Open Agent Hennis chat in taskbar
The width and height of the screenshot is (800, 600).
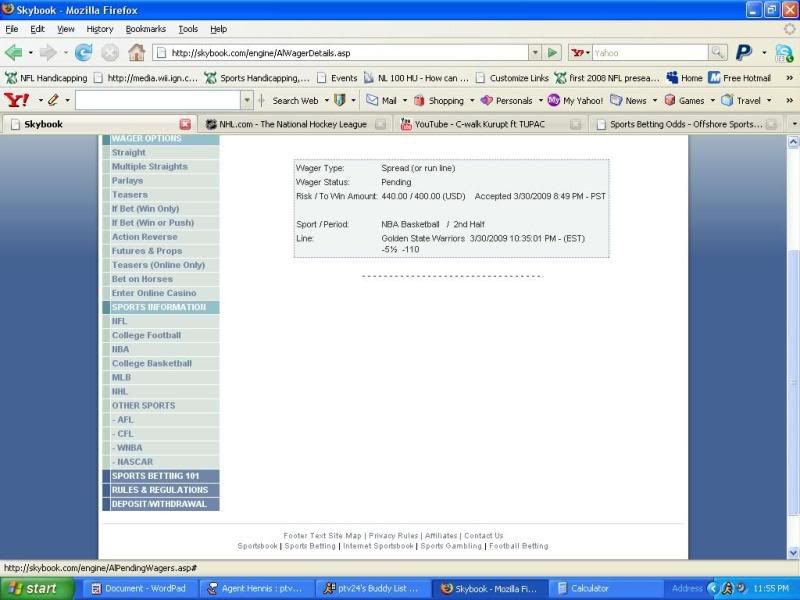[x=255, y=588]
